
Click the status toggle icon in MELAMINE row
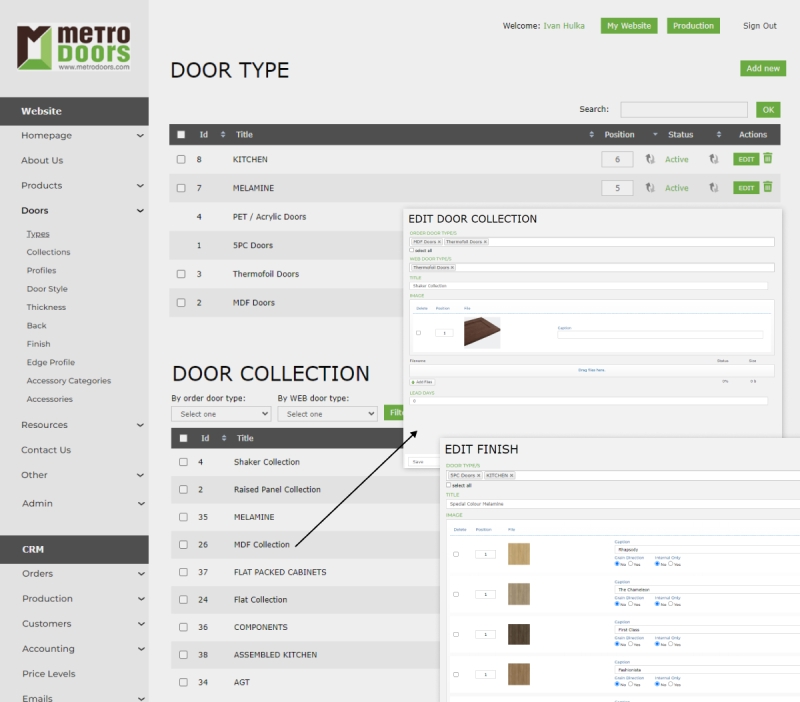[714, 187]
